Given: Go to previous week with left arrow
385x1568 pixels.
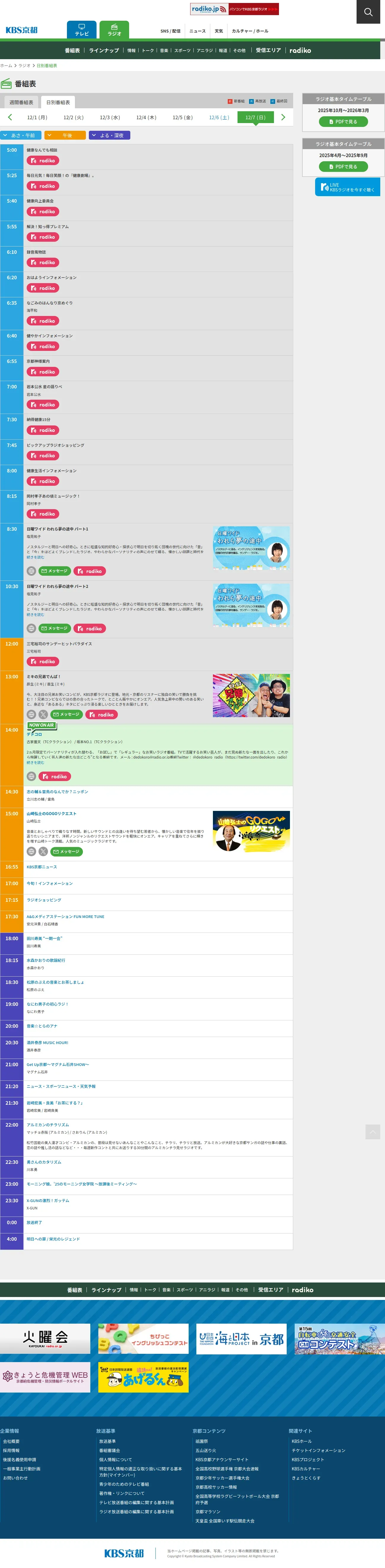Looking at the screenshot, I should (x=10, y=117).
